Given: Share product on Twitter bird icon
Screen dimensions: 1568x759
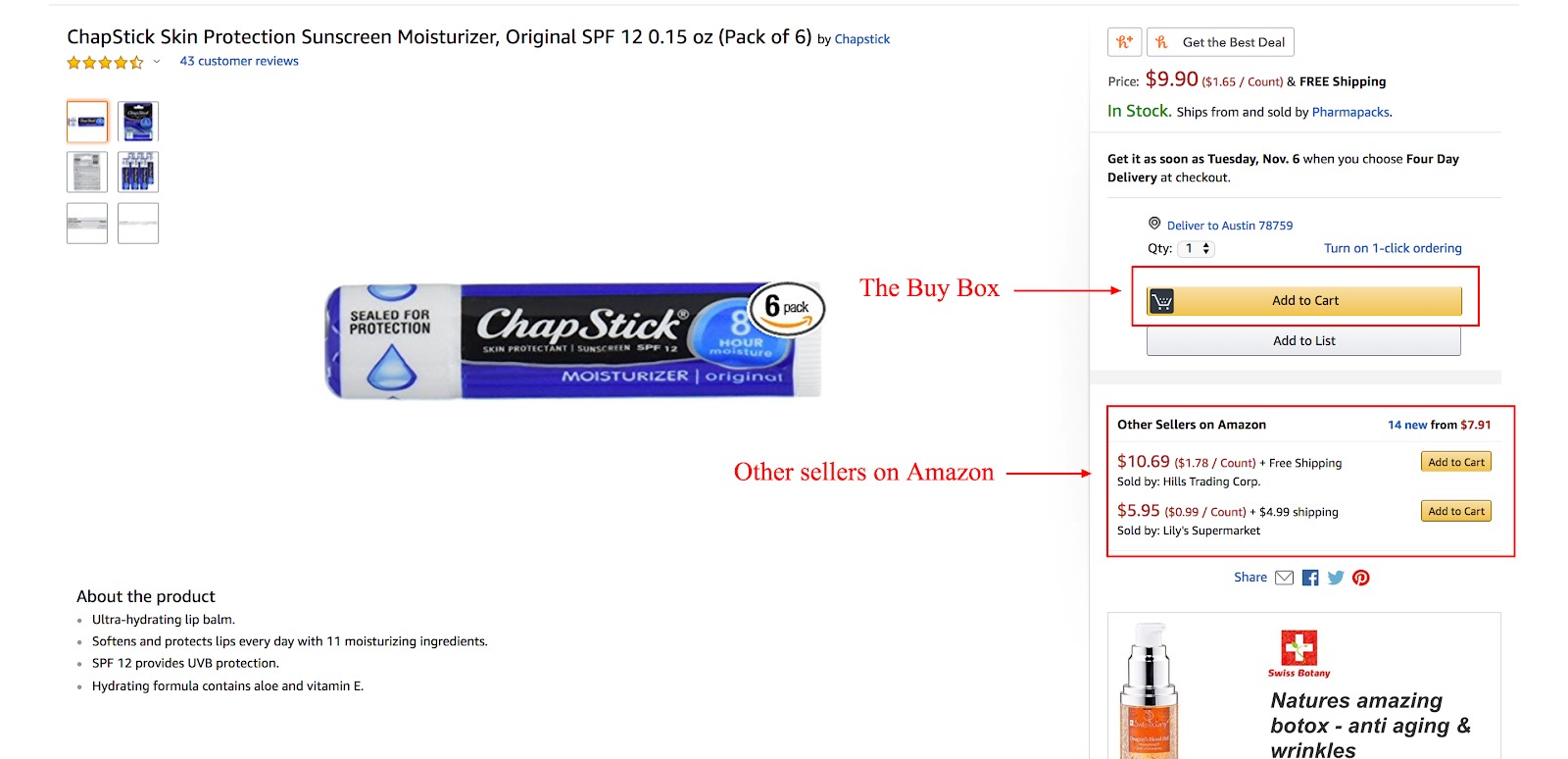Looking at the screenshot, I should pos(1336,578).
